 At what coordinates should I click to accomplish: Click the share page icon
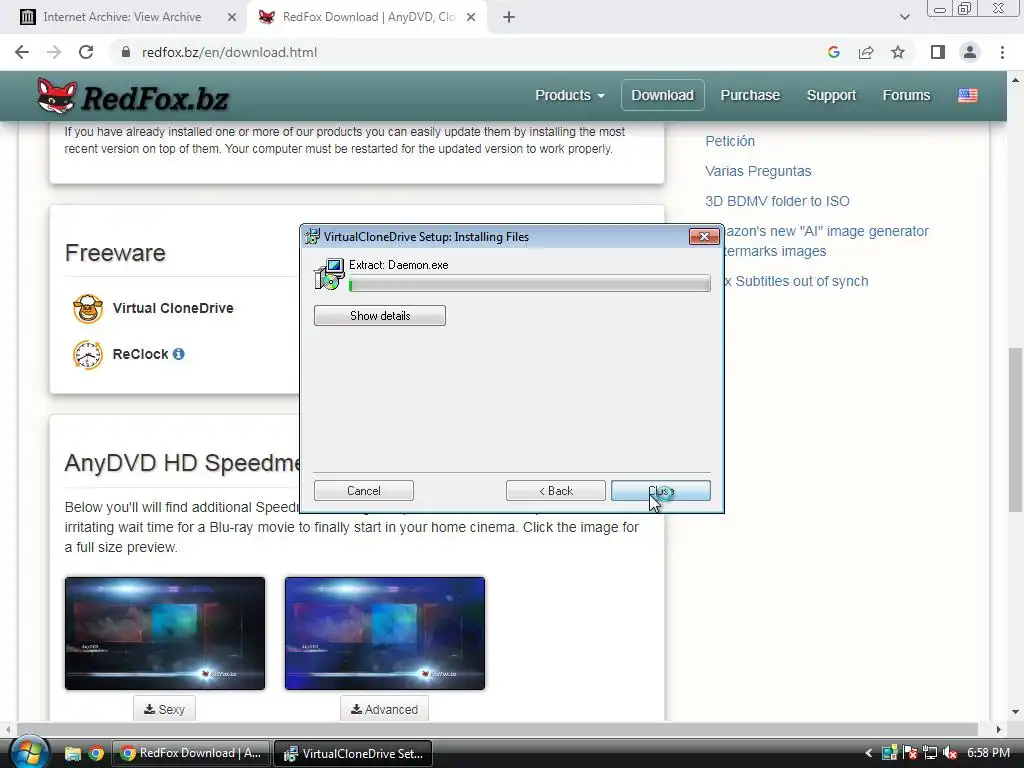pos(866,52)
